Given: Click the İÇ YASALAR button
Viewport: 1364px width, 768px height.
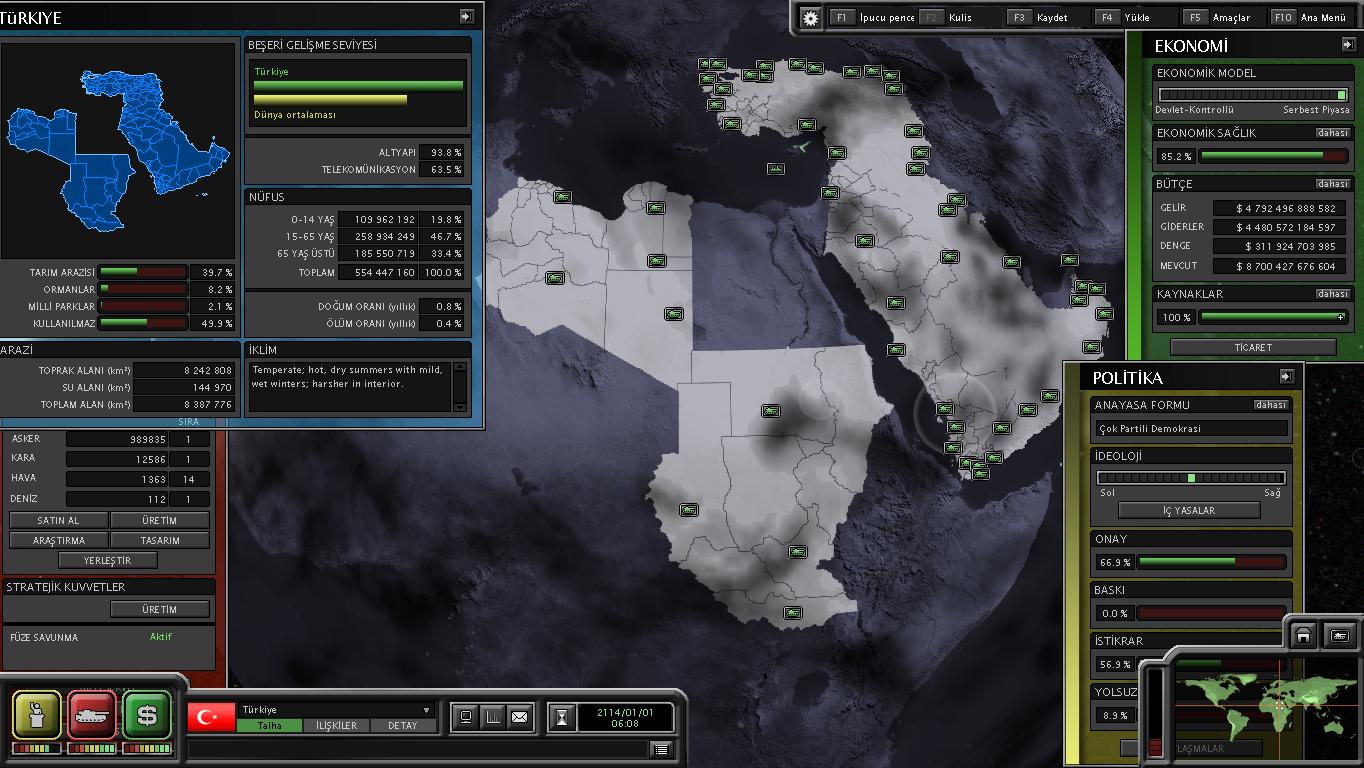Looking at the screenshot, I should tap(1189, 510).
